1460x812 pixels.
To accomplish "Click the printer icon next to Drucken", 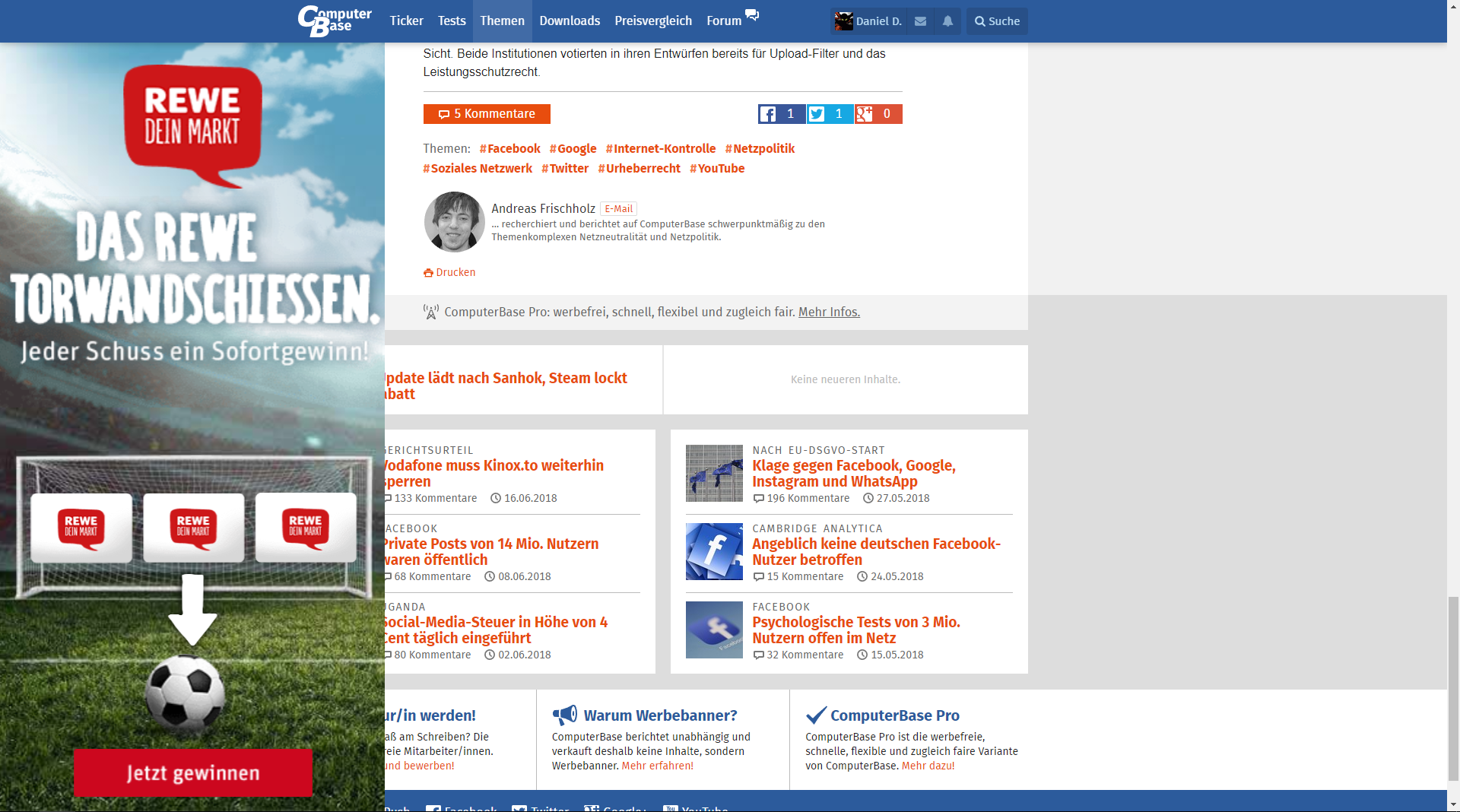I will [x=428, y=273].
